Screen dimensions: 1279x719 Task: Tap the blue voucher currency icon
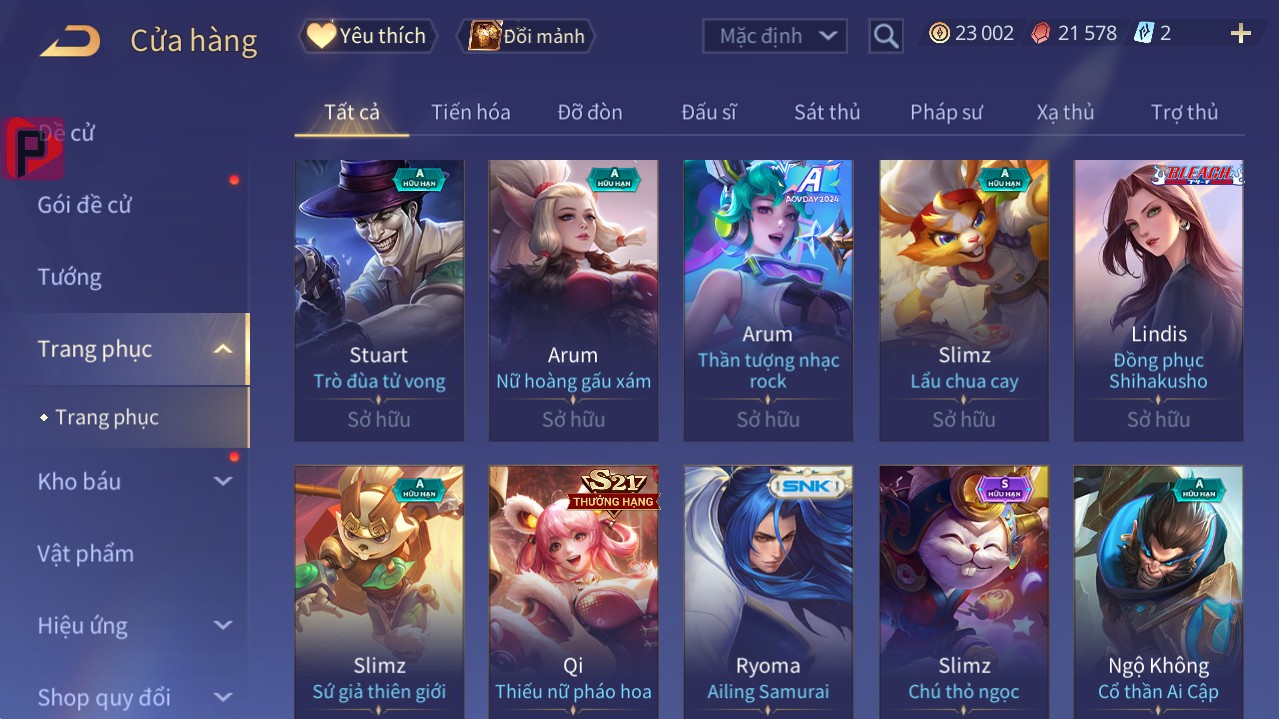pyautogui.click(x=1143, y=33)
